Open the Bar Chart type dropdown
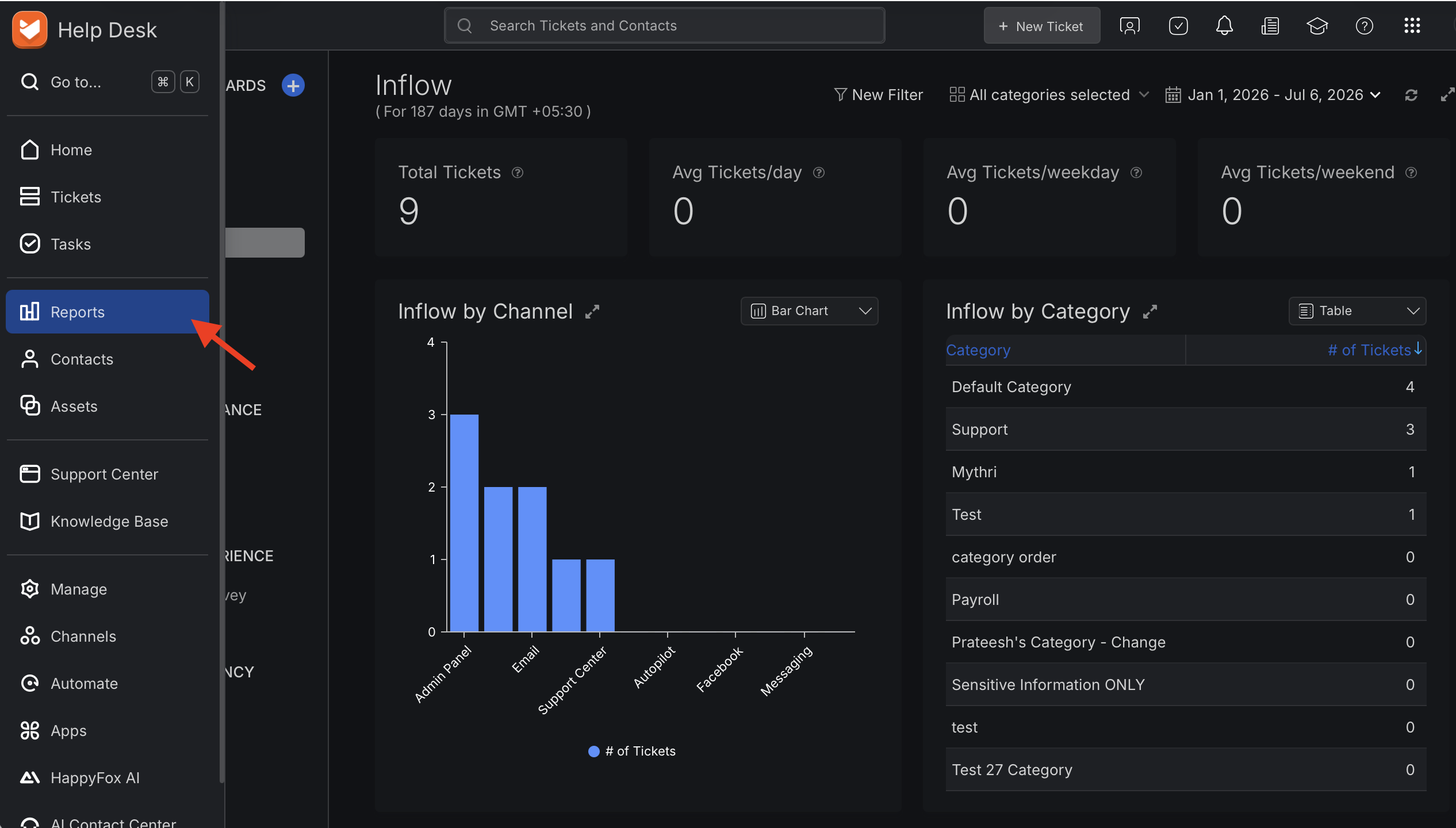The image size is (1456, 828). pyautogui.click(x=809, y=311)
